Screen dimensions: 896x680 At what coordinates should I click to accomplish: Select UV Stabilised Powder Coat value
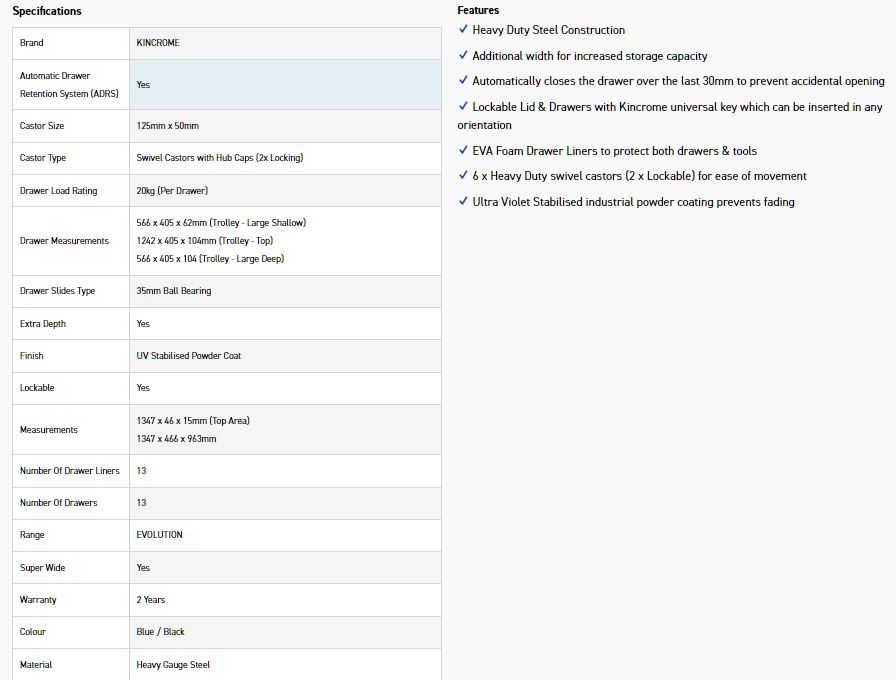point(189,356)
